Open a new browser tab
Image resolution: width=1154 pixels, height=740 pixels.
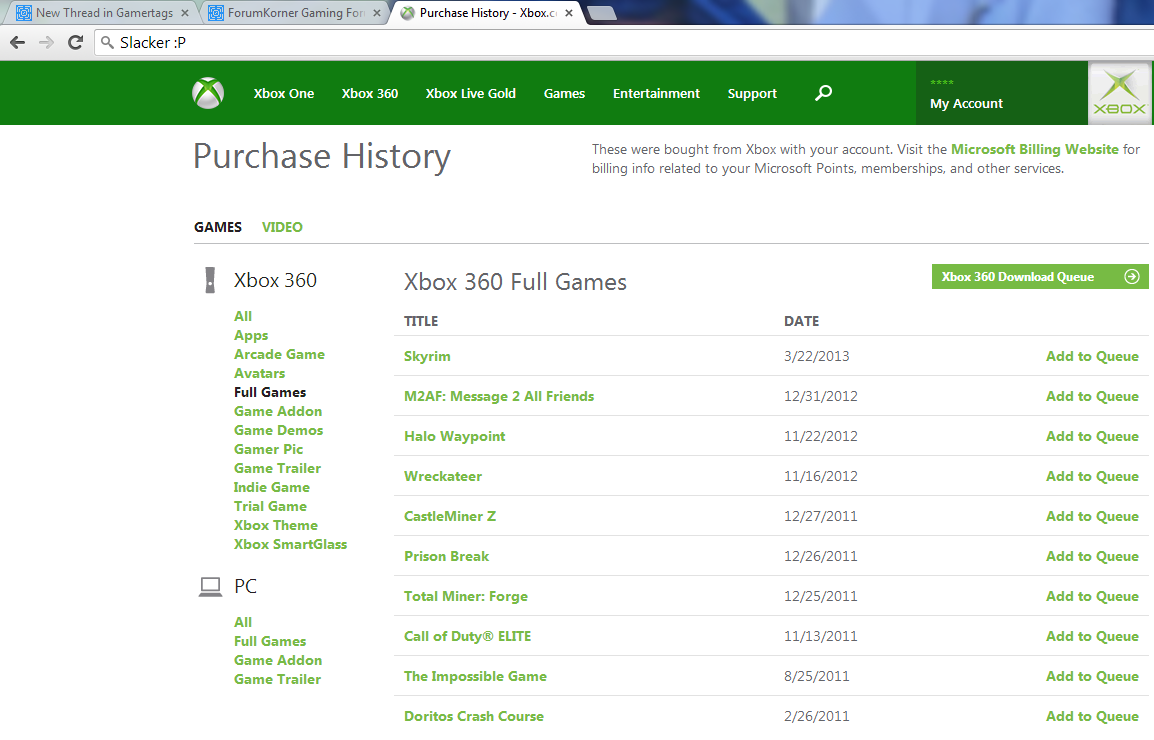pyautogui.click(x=602, y=13)
